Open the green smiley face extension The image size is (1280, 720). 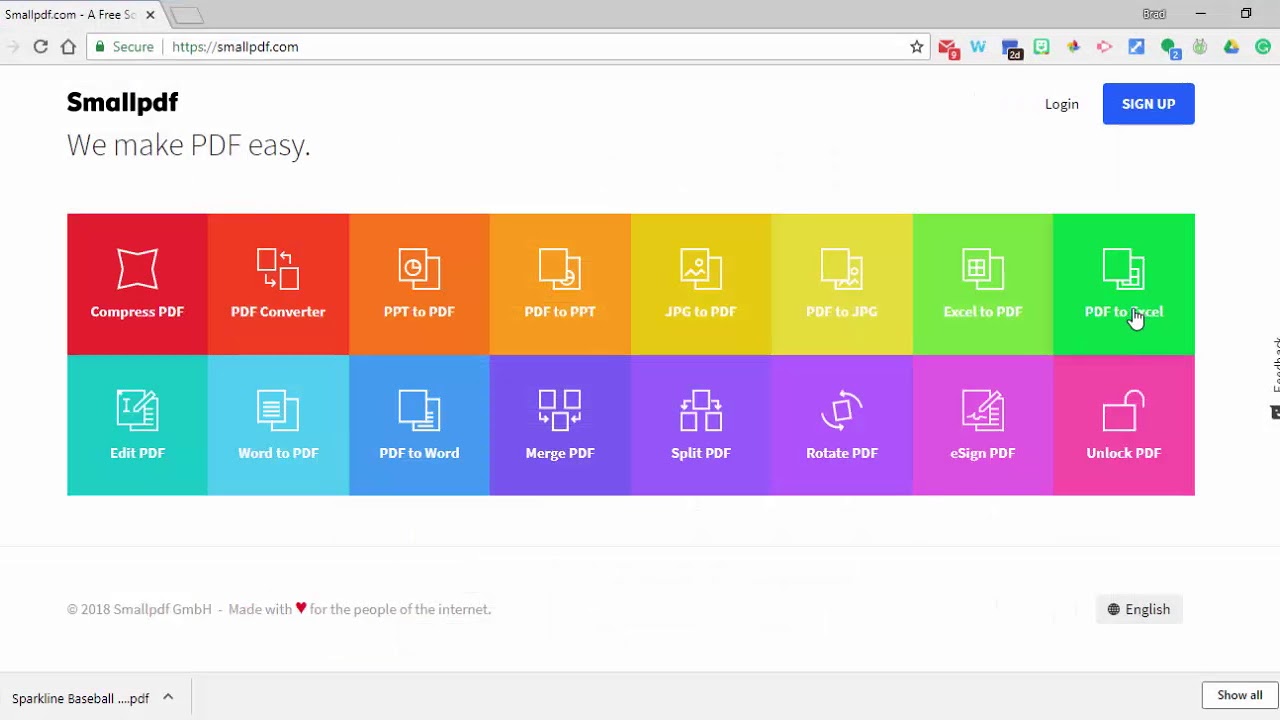1041,47
